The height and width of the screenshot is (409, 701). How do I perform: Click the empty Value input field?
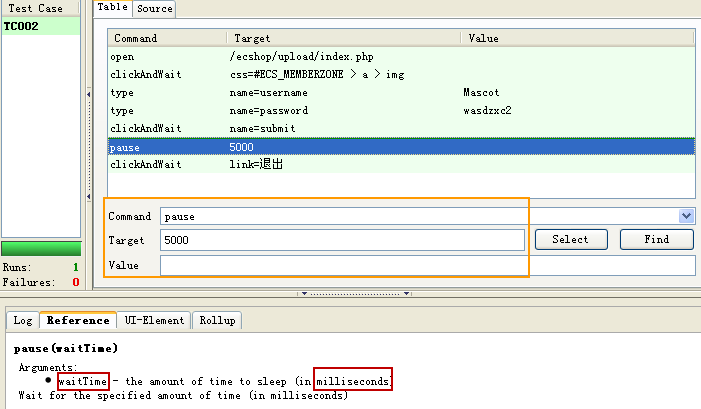tap(428, 266)
